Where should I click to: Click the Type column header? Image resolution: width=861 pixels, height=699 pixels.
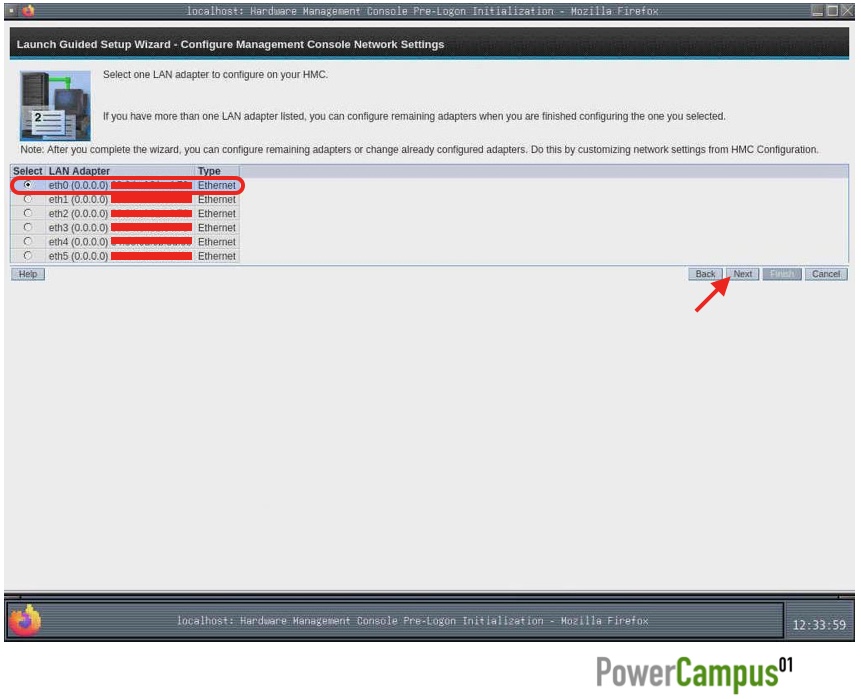pos(209,171)
